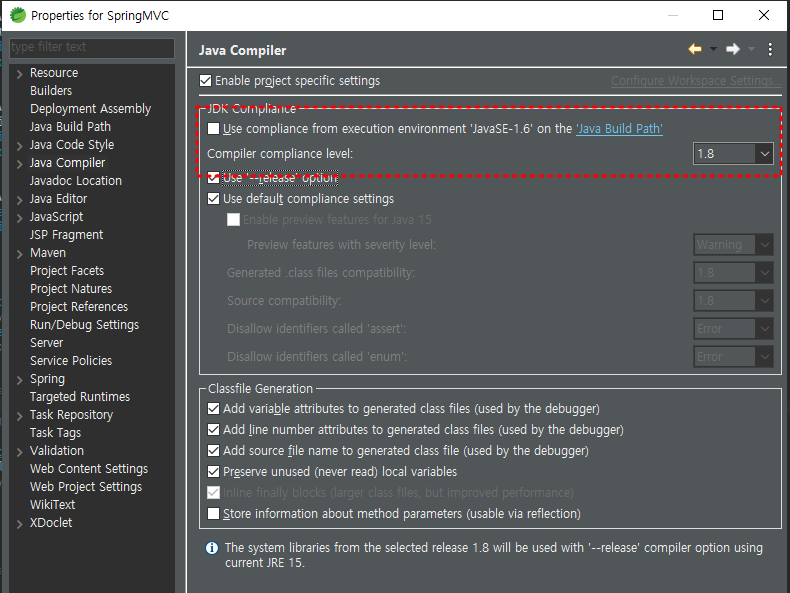Viewport: 790px width, 593px height.
Task: Toggle the Use '--release' option checkbox
Action: tap(214, 178)
